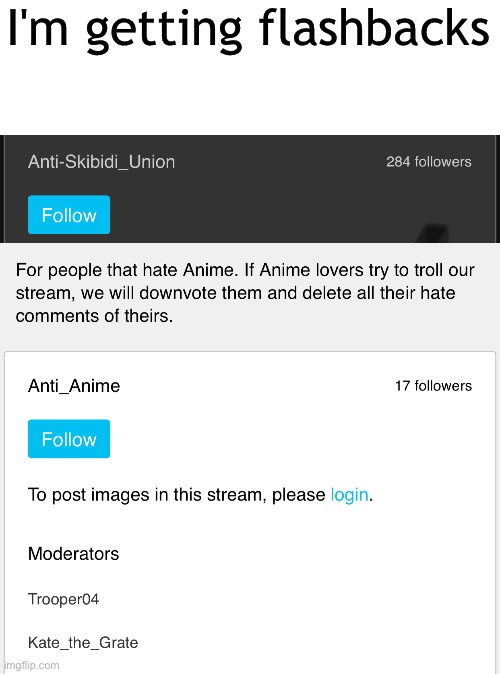The width and height of the screenshot is (500, 674).
Task: Select the Anti-Skibidi_Union stream title
Action: tap(101, 162)
